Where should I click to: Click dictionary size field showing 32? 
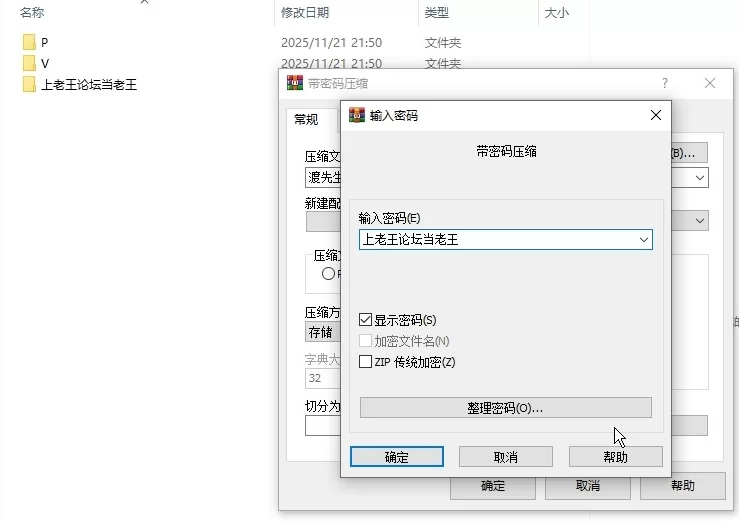(323, 378)
